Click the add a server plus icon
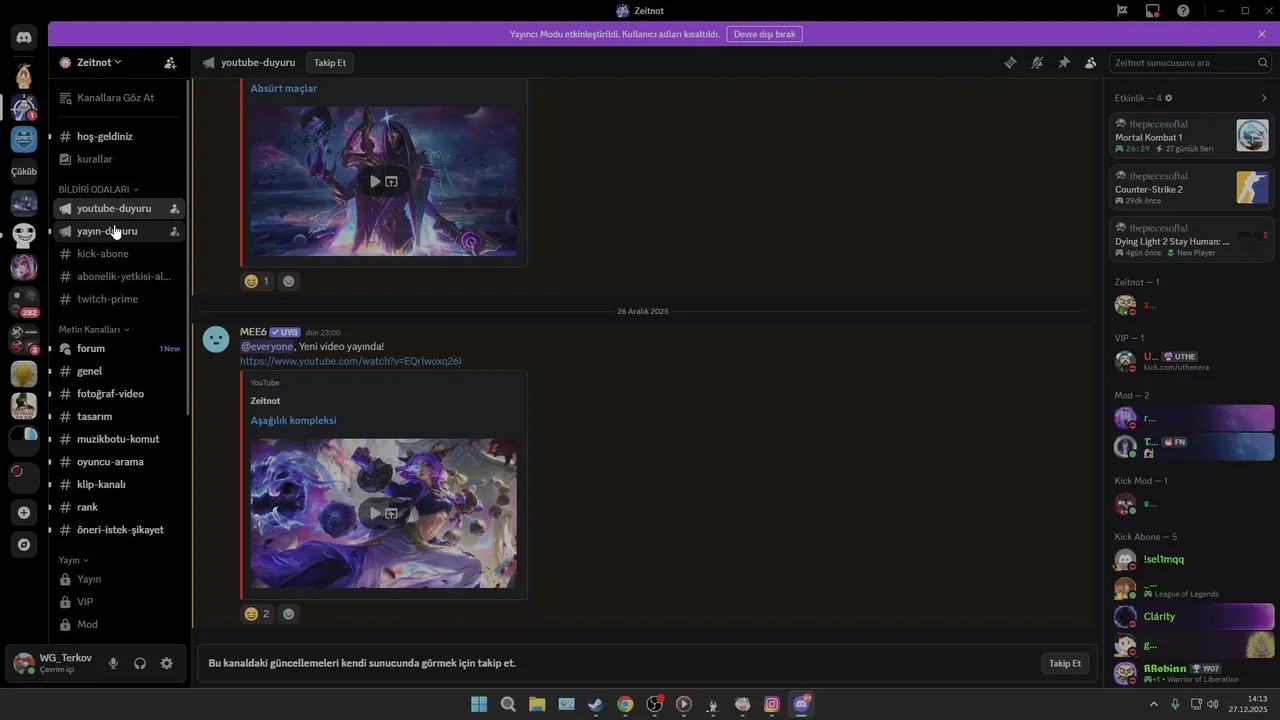The height and width of the screenshot is (720, 1280). tap(24, 512)
